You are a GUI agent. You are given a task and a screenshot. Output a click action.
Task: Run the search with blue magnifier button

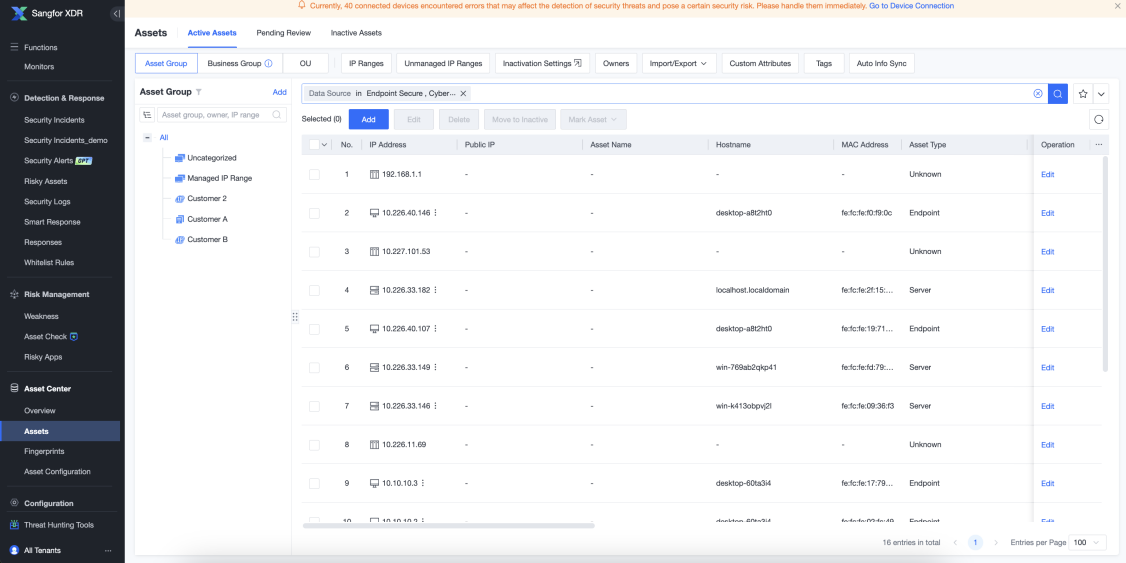[1058, 93]
